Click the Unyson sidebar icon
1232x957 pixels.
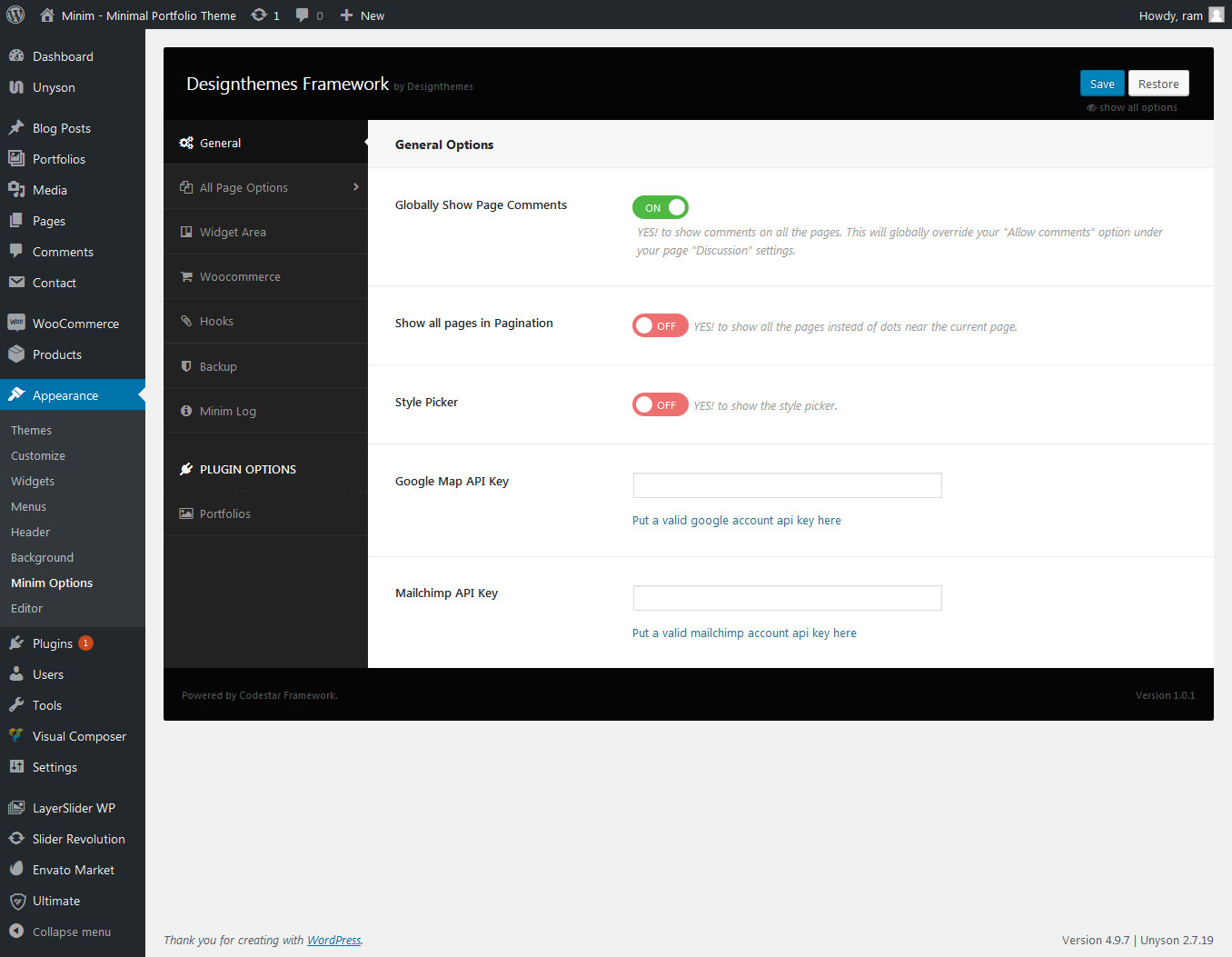pyautogui.click(x=16, y=86)
